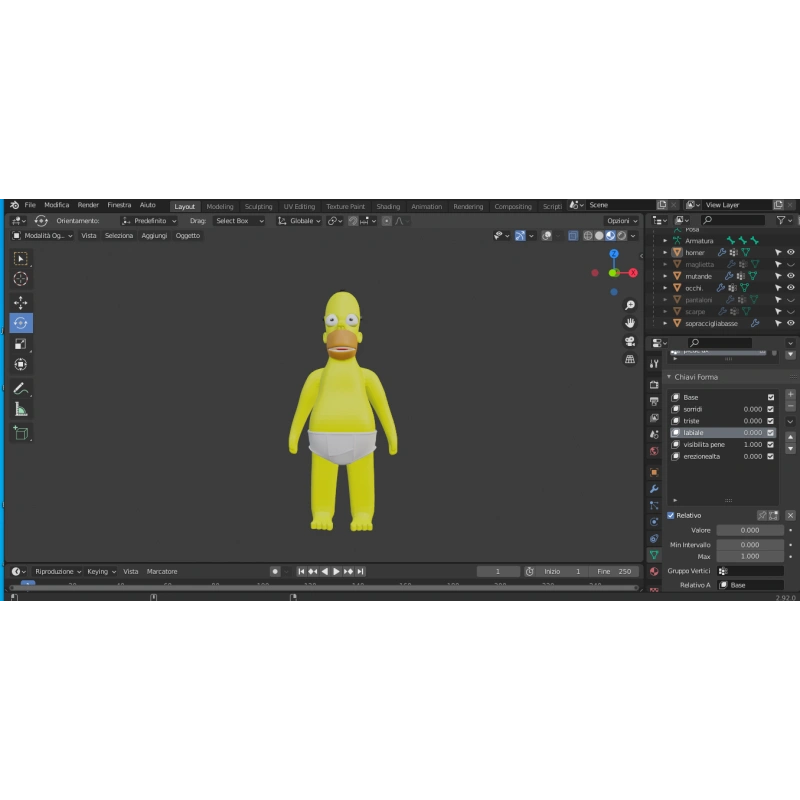
Task: Switch to the Modeling workspace tab
Action: point(220,207)
